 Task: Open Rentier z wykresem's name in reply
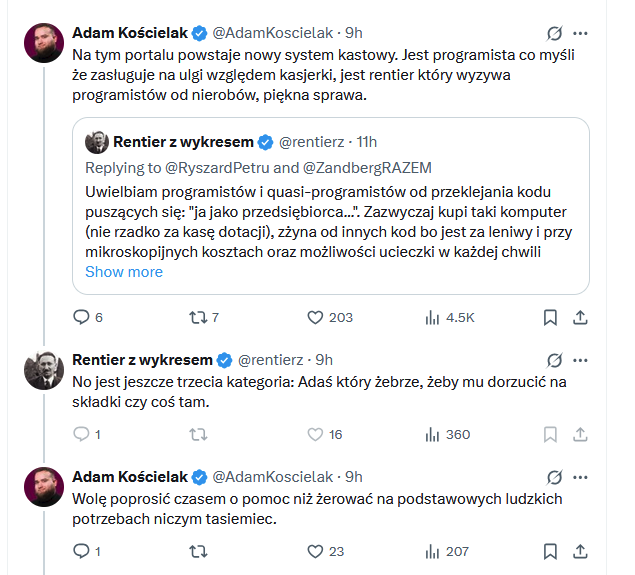coord(142,360)
